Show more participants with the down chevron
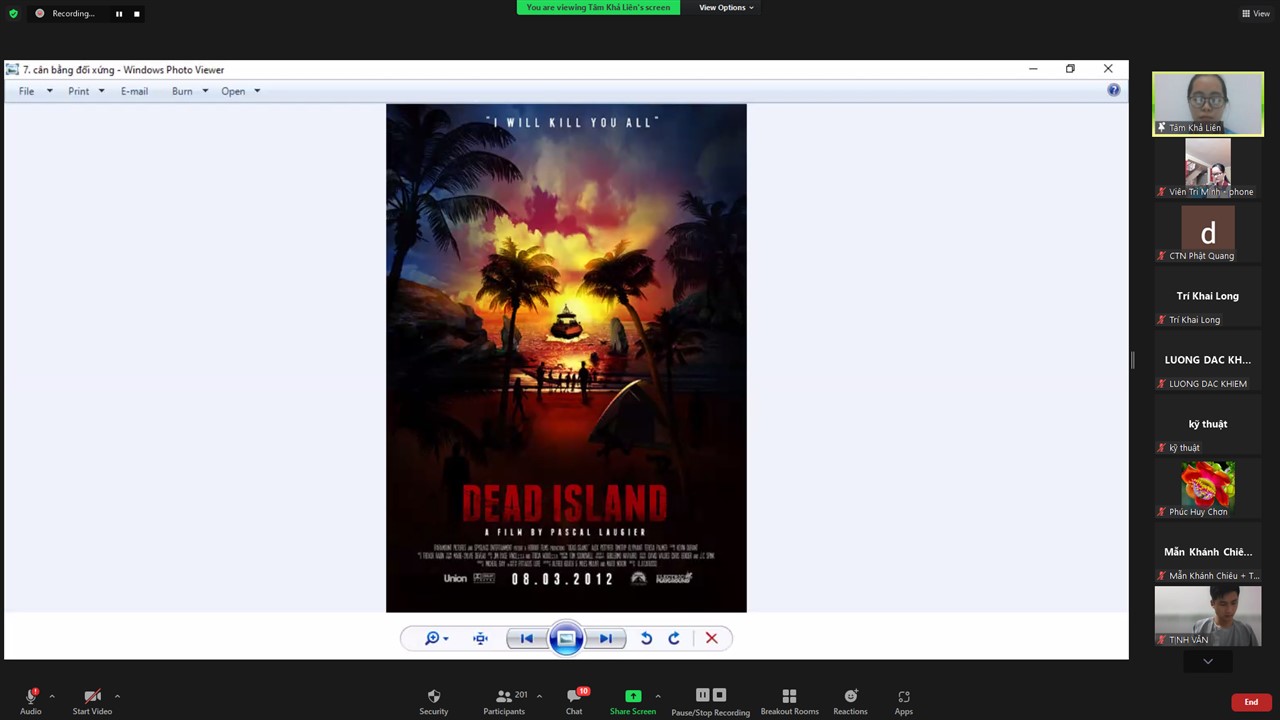The image size is (1280, 720). click(x=1208, y=661)
